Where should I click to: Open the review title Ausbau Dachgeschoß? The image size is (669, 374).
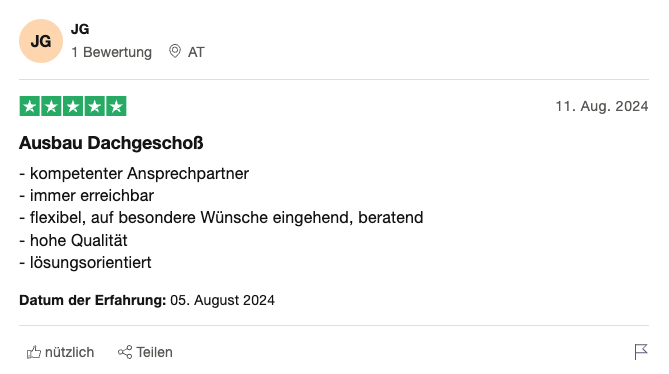[x=111, y=143]
